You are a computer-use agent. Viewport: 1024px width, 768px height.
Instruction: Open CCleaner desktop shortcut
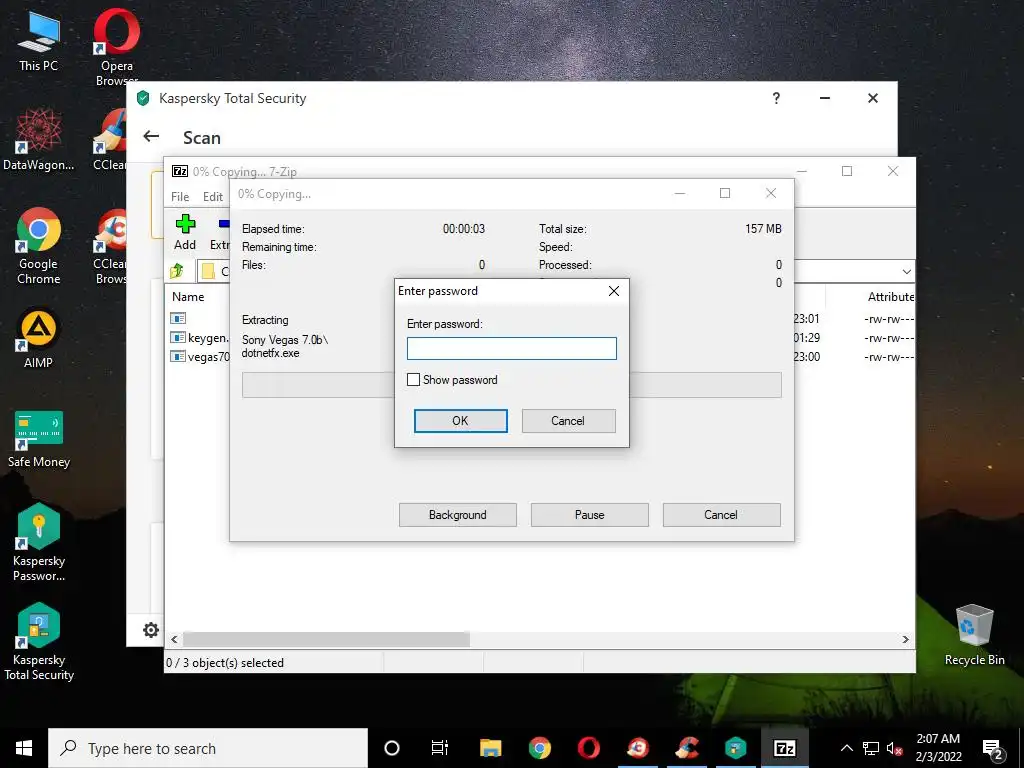coord(112,140)
